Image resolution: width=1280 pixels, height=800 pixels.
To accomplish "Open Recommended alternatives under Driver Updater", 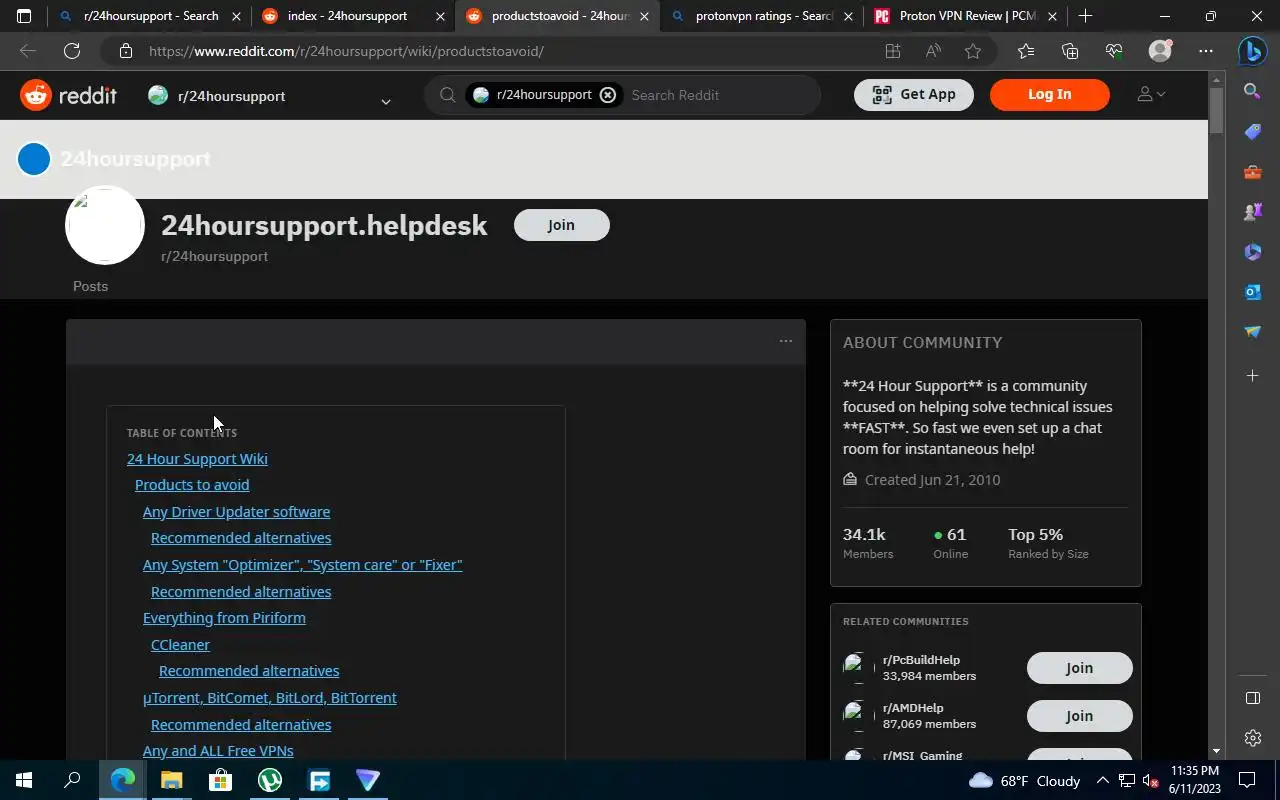I will click(x=241, y=537).
